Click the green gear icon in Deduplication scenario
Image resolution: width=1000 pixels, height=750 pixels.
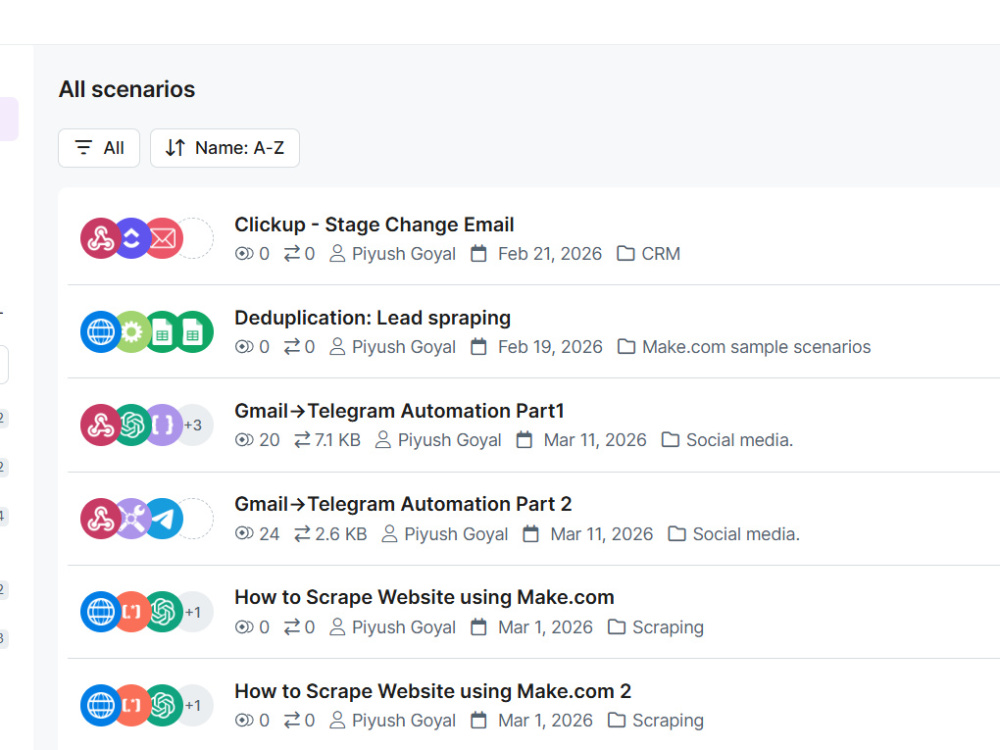coord(131,332)
